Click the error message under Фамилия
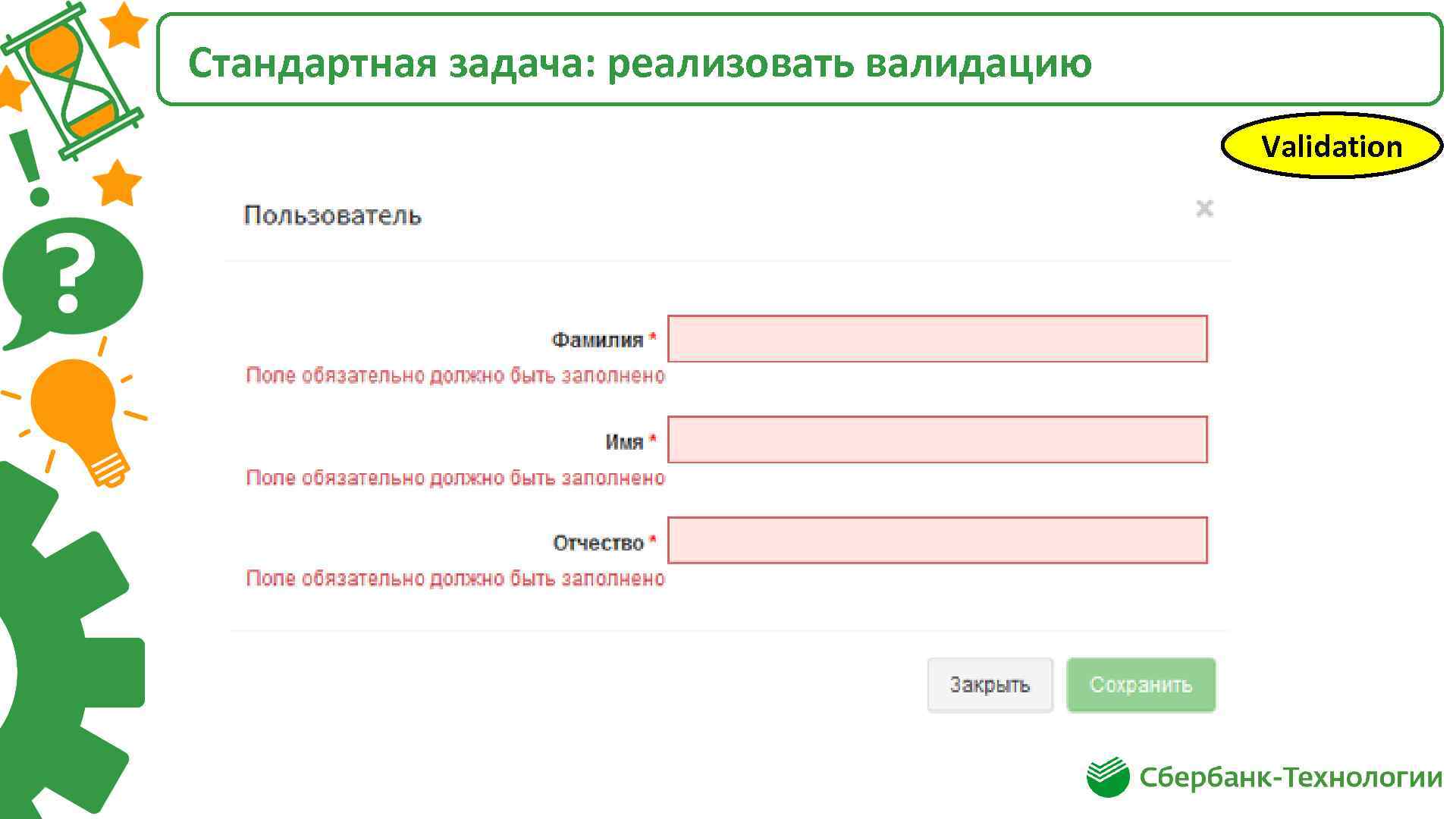The height and width of the screenshot is (819, 1456). click(455, 376)
